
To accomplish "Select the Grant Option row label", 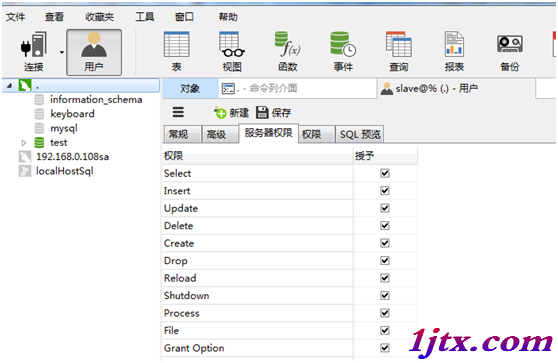I will 194,348.
